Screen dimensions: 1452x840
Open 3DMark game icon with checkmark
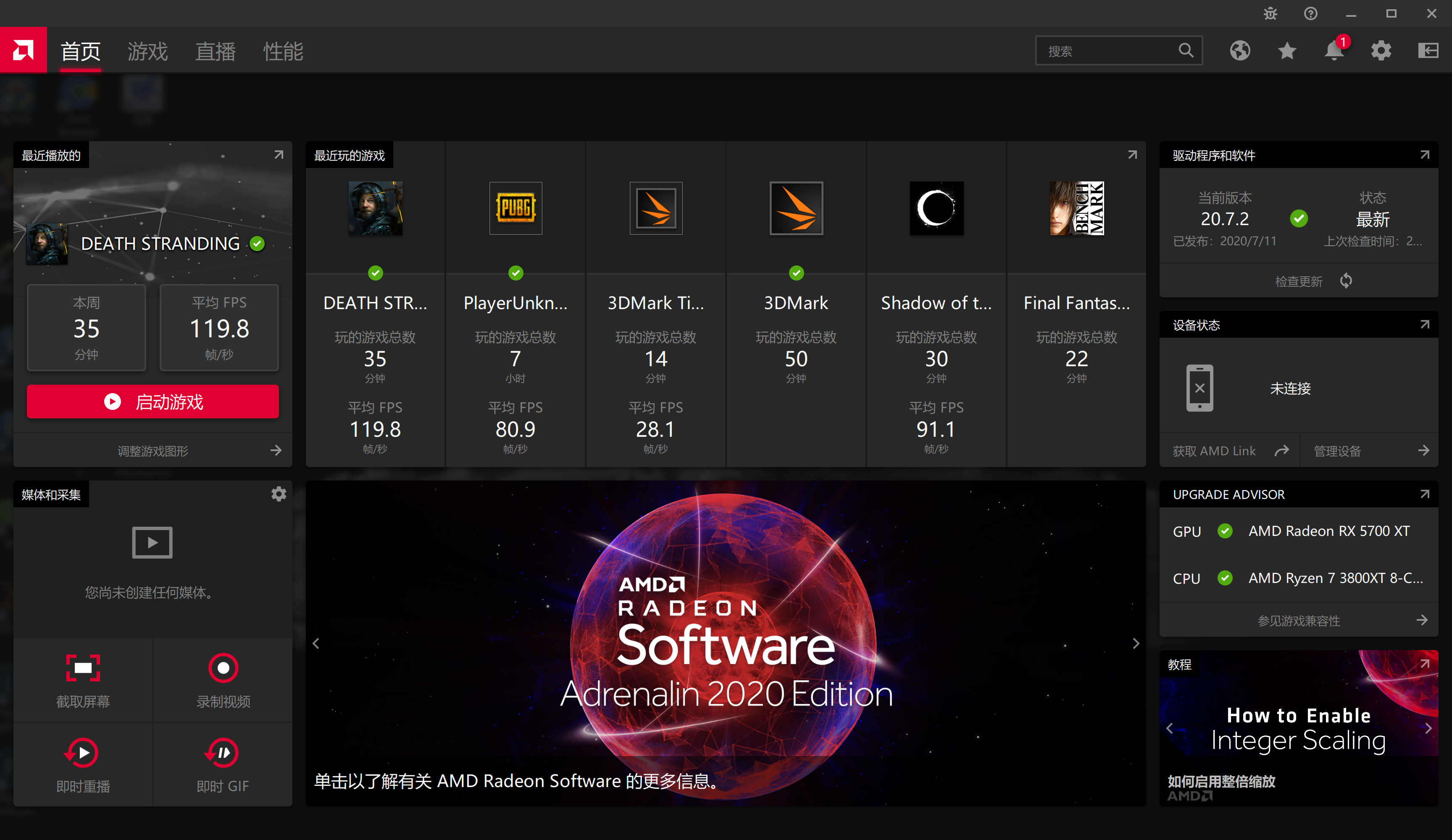796,209
